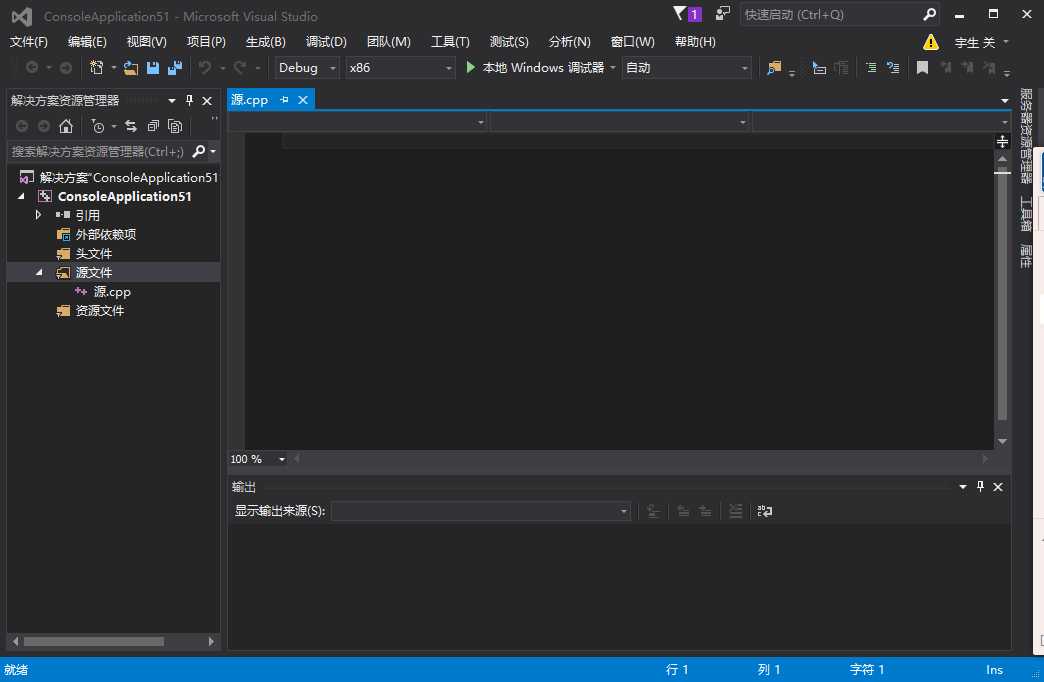Collapse the ConsoleApplication51 project node
The width and height of the screenshot is (1044, 682).
point(21,196)
